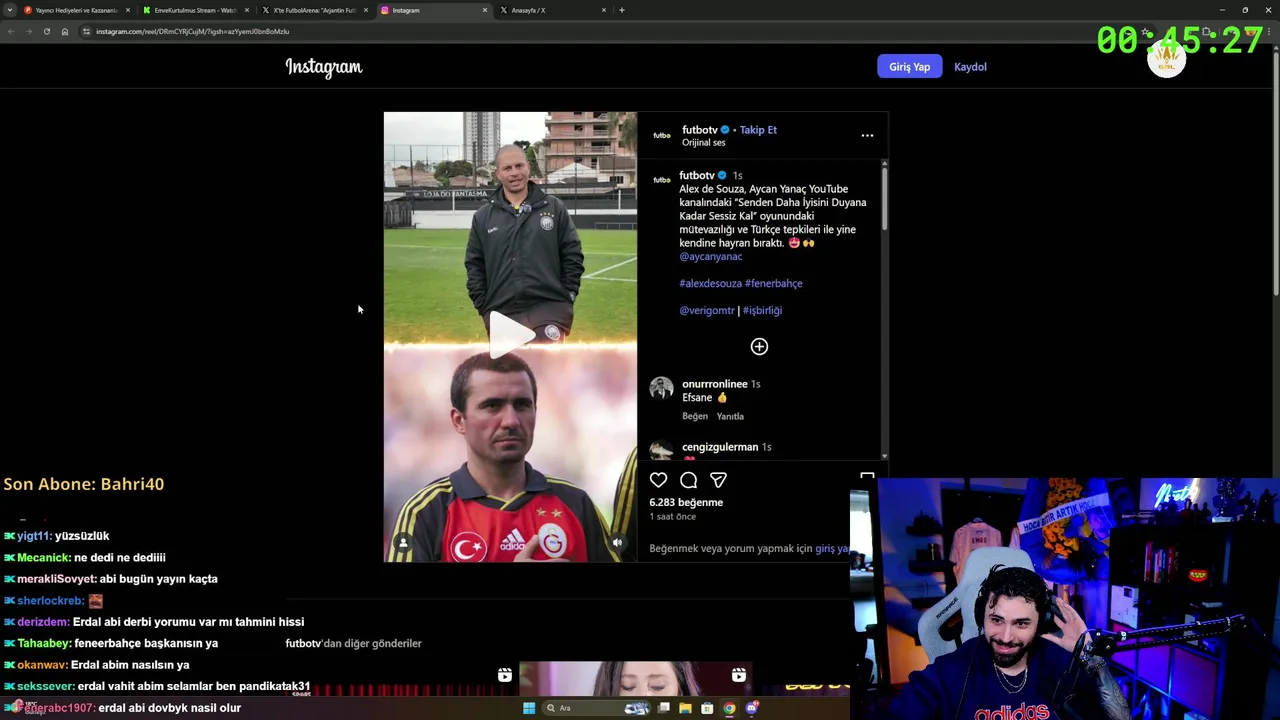Open Microsoft Store from taskbar
Image resolution: width=1280 pixels, height=720 pixels.
click(707, 708)
